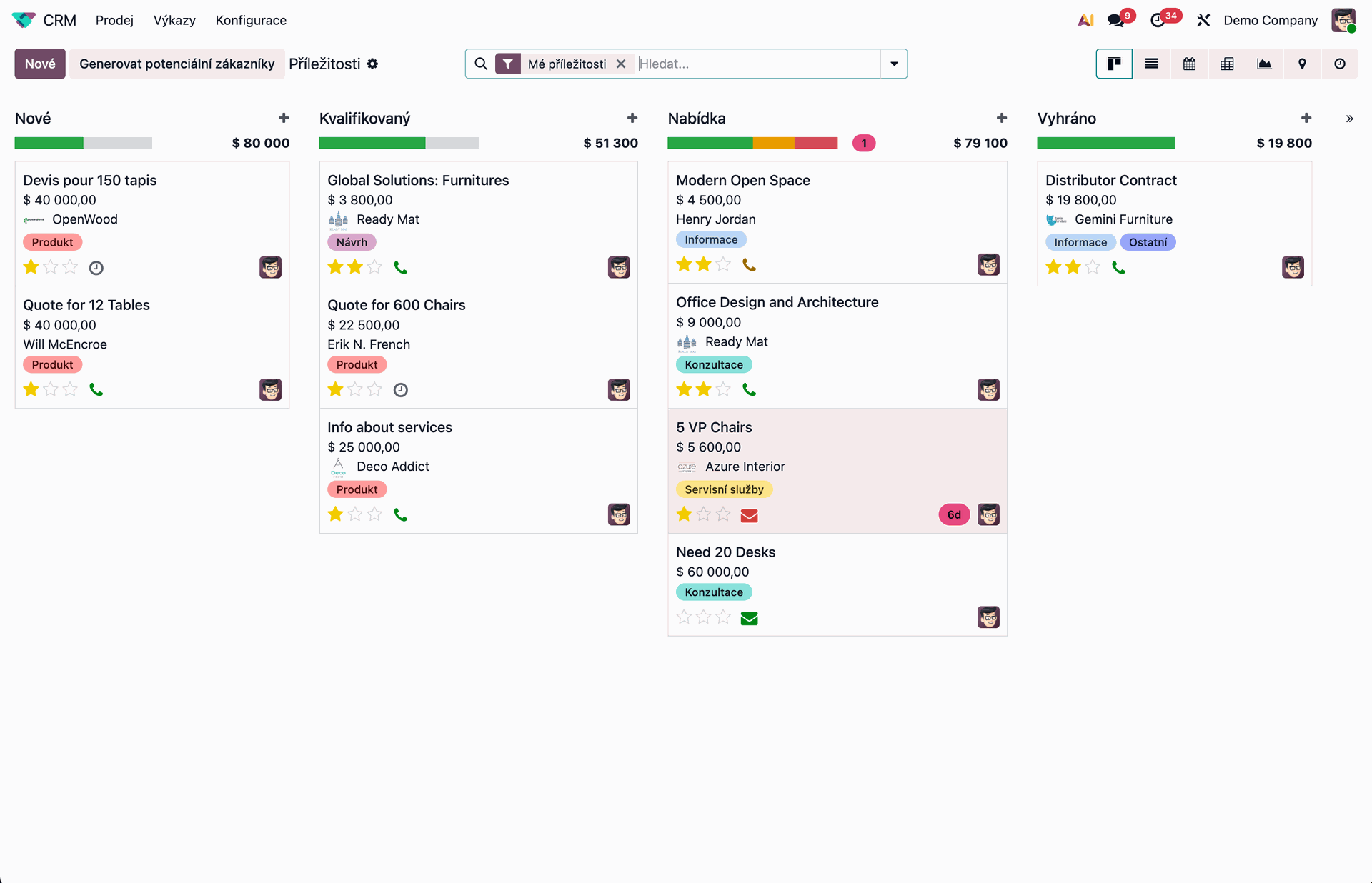Screen dimensions: 1372x883
Task: Open the pivot table view
Action: click(x=1227, y=64)
